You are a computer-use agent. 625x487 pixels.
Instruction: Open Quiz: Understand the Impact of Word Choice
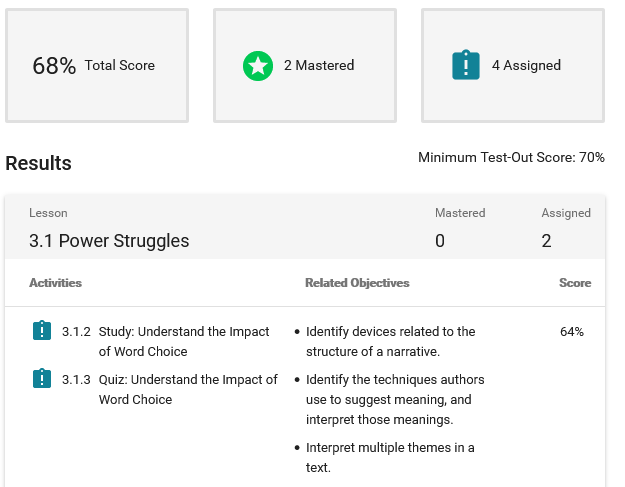(188, 389)
